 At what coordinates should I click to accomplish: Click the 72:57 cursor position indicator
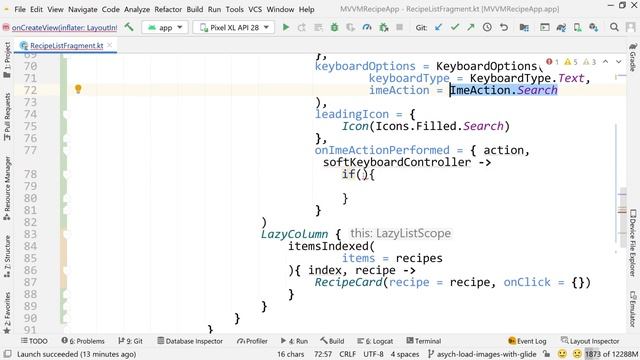click(x=322, y=354)
